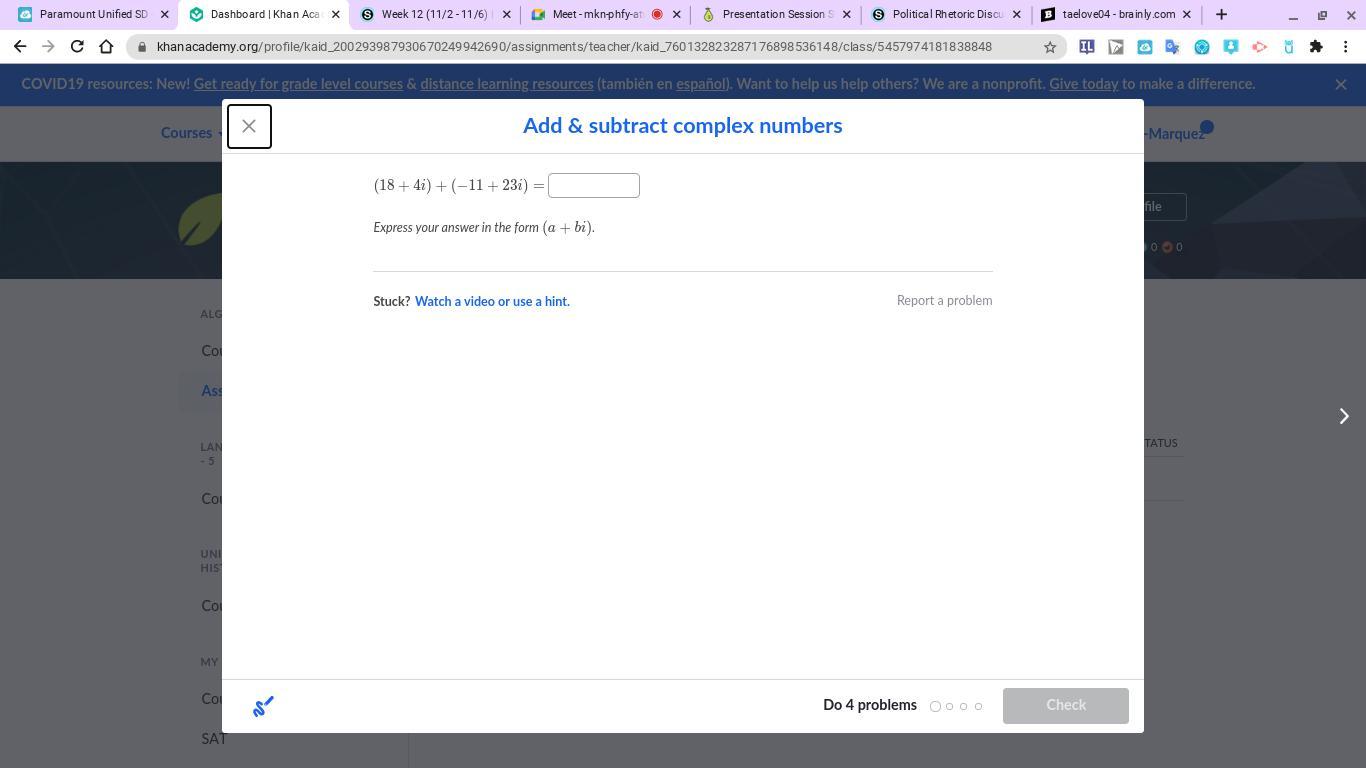Click the site lock icon
The height and width of the screenshot is (768, 1366).
point(143,47)
